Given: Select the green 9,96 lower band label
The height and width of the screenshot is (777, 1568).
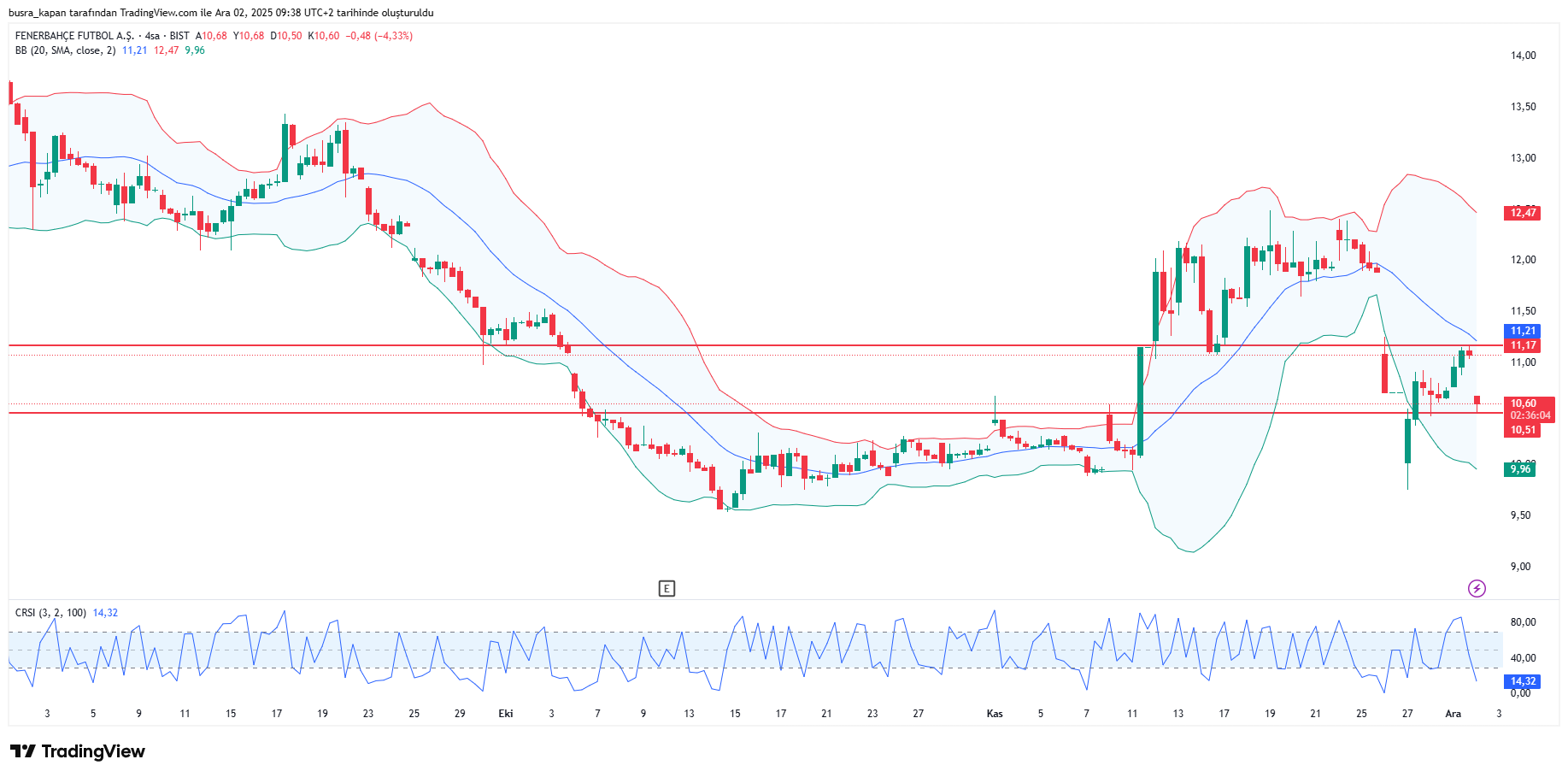Looking at the screenshot, I should (x=1519, y=469).
